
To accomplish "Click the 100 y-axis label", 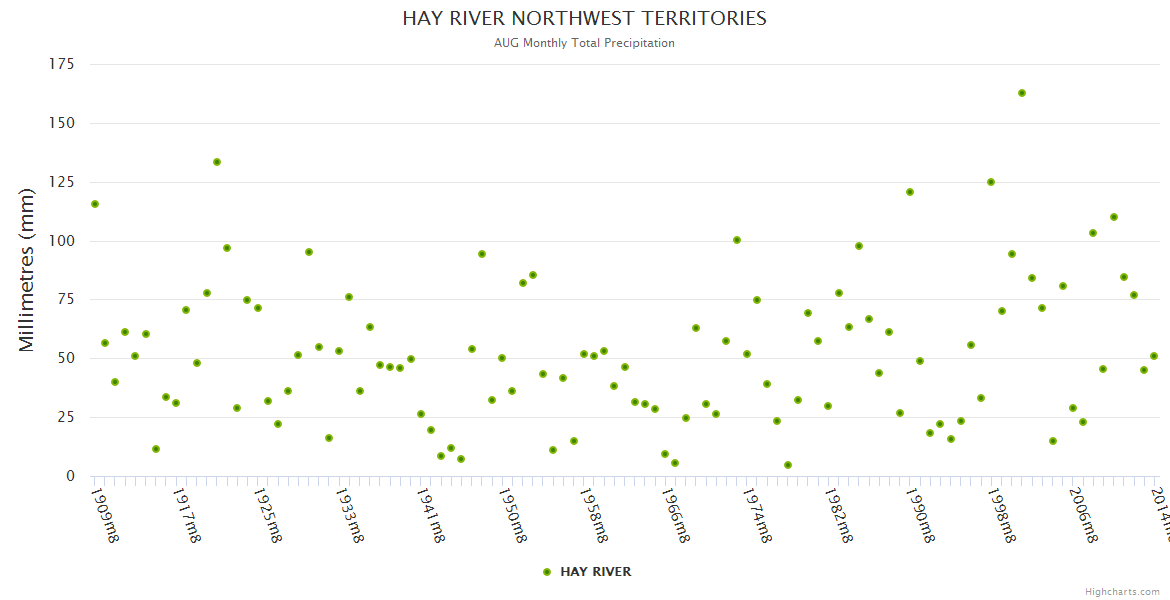I will (62, 241).
